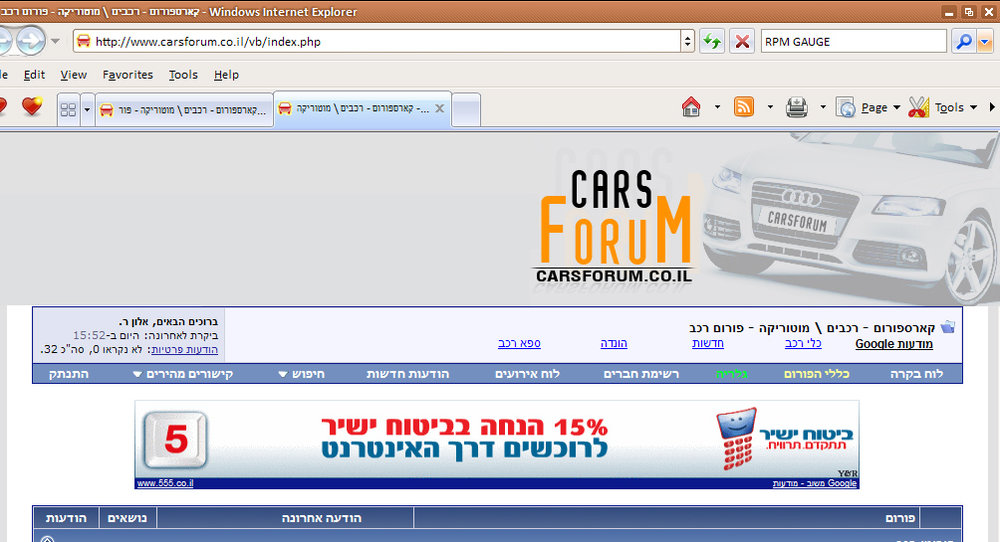Image resolution: width=1000 pixels, height=542 pixels.
Task: Click 'לוח אירועים' navbar item
Action: pyautogui.click(x=527, y=374)
